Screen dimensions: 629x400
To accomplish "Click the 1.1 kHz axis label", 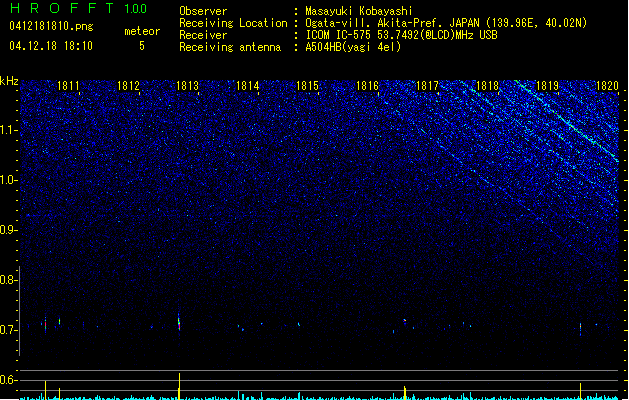I will (9, 130).
